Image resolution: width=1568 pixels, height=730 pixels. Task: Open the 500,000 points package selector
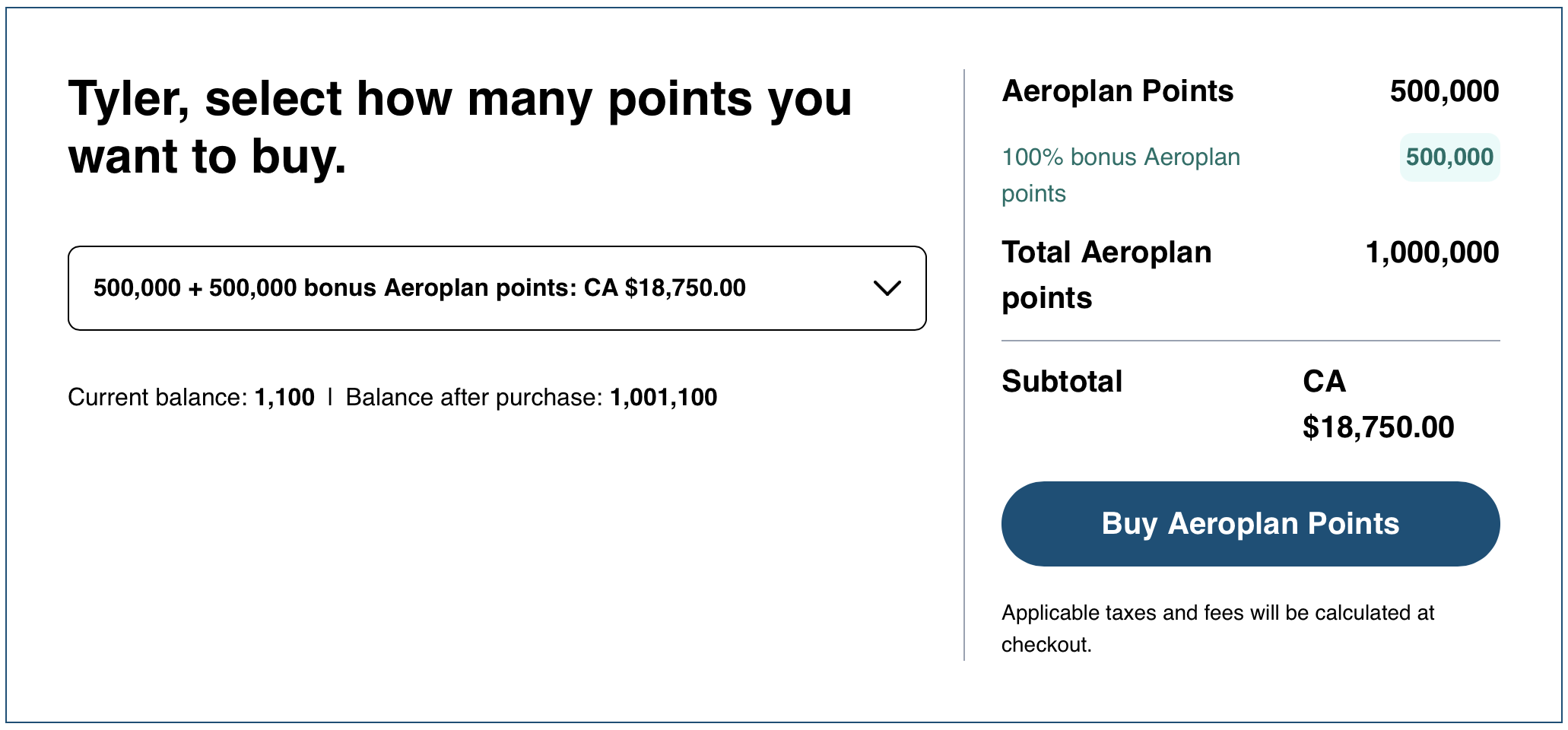point(496,287)
